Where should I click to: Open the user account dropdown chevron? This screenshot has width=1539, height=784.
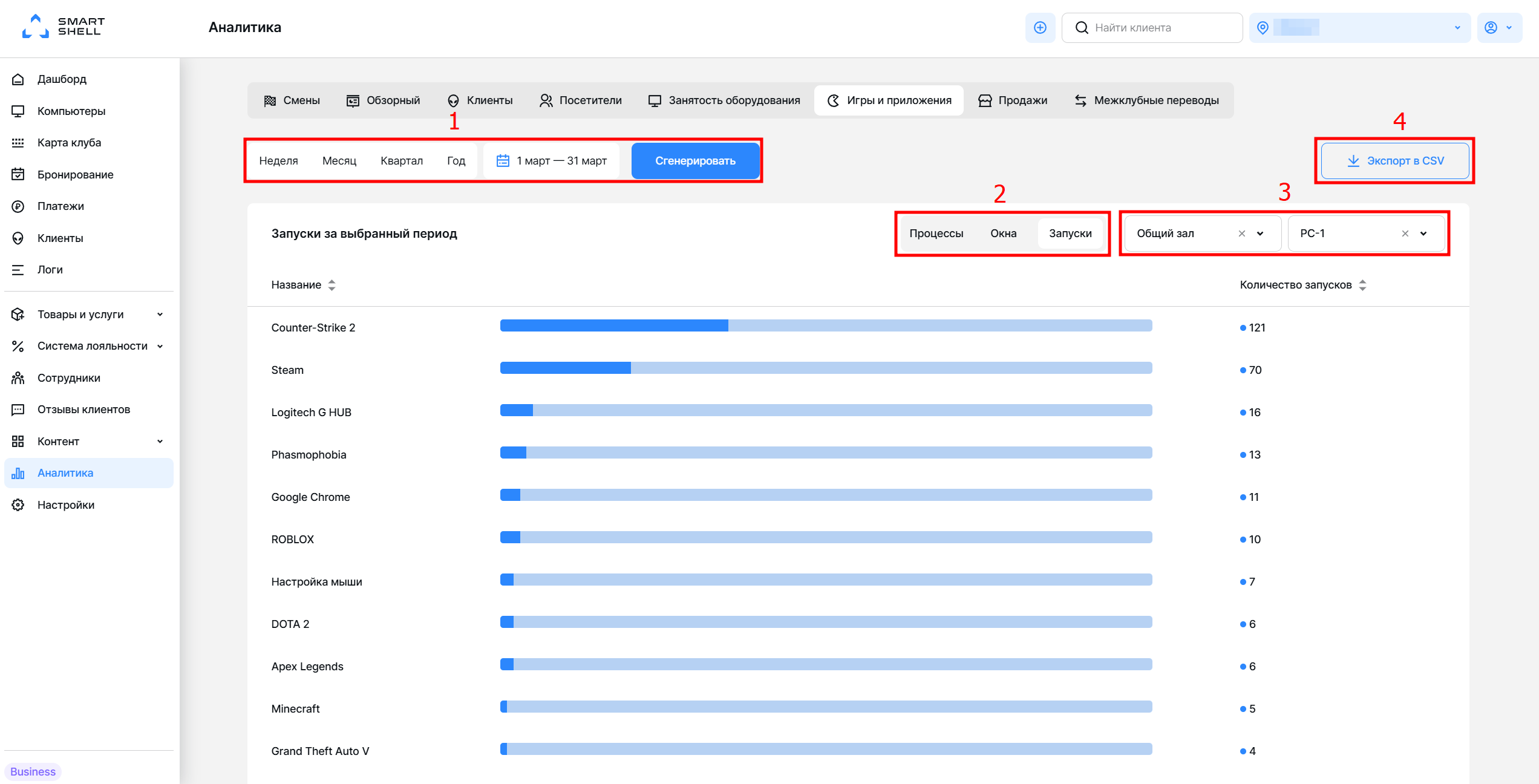pyautogui.click(x=1509, y=28)
